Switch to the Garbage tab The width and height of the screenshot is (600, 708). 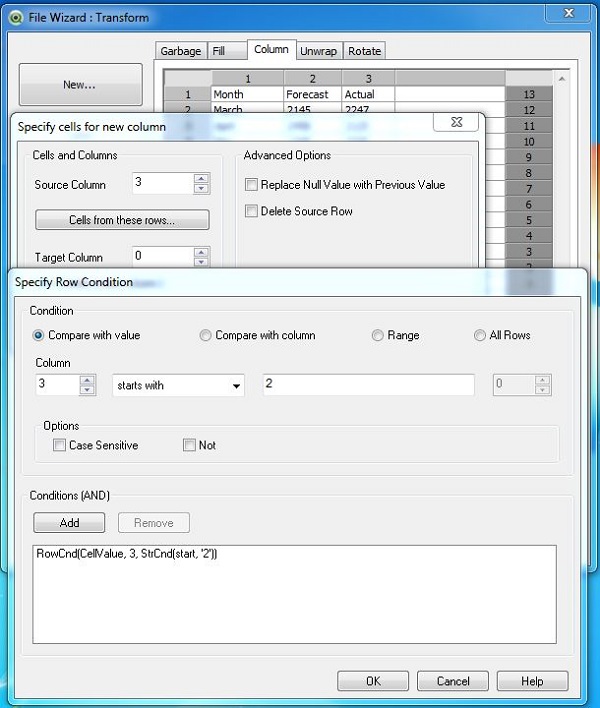[181, 51]
